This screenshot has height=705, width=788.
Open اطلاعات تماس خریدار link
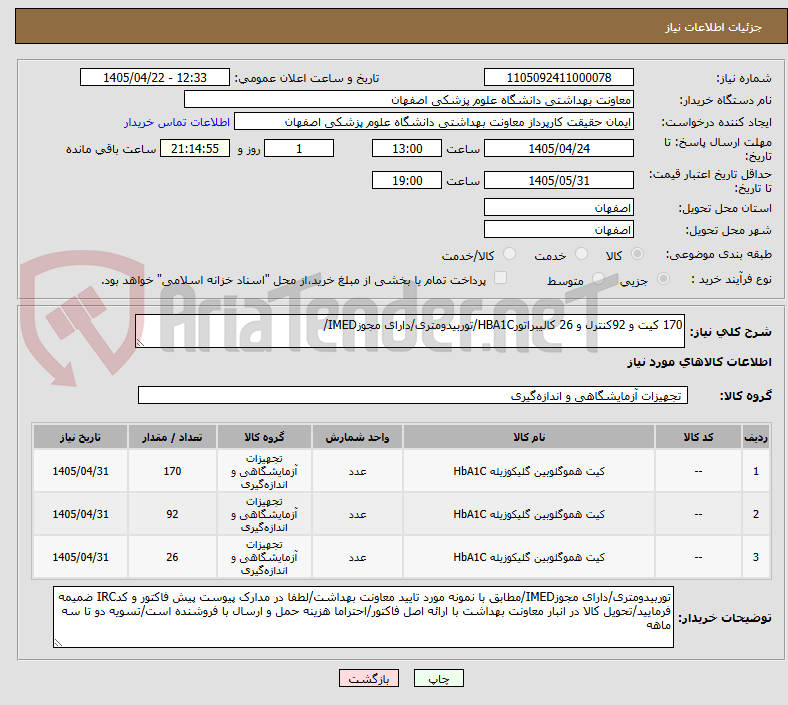[177, 122]
